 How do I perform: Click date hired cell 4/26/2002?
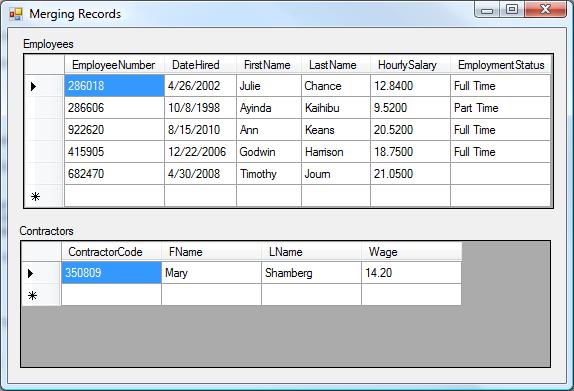tap(200, 86)
